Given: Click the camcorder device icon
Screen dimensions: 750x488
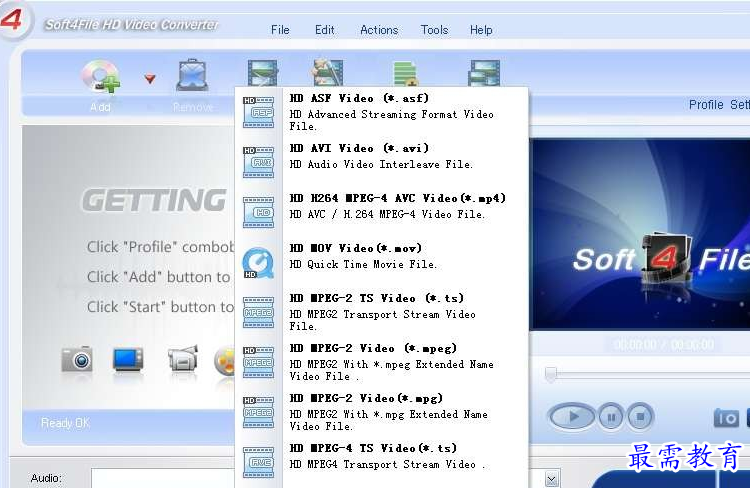Looking at the screenshot, I should [183, 359].
